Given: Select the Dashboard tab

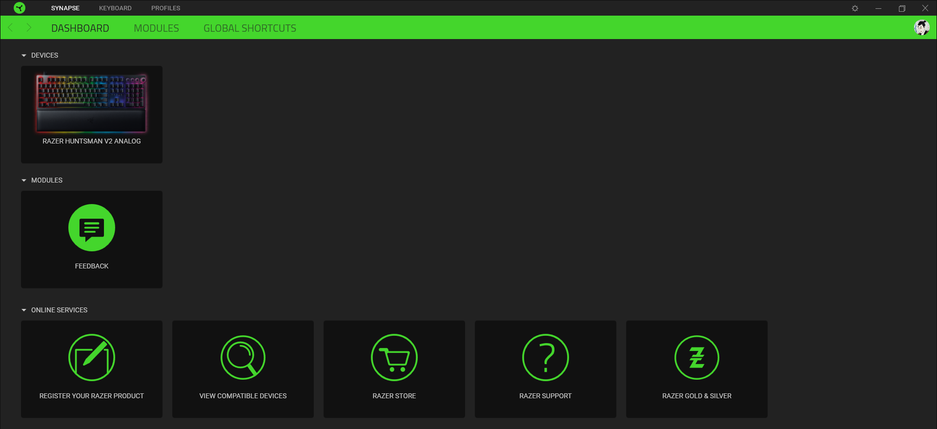Looking at the screenshot, I should (80, 28).
